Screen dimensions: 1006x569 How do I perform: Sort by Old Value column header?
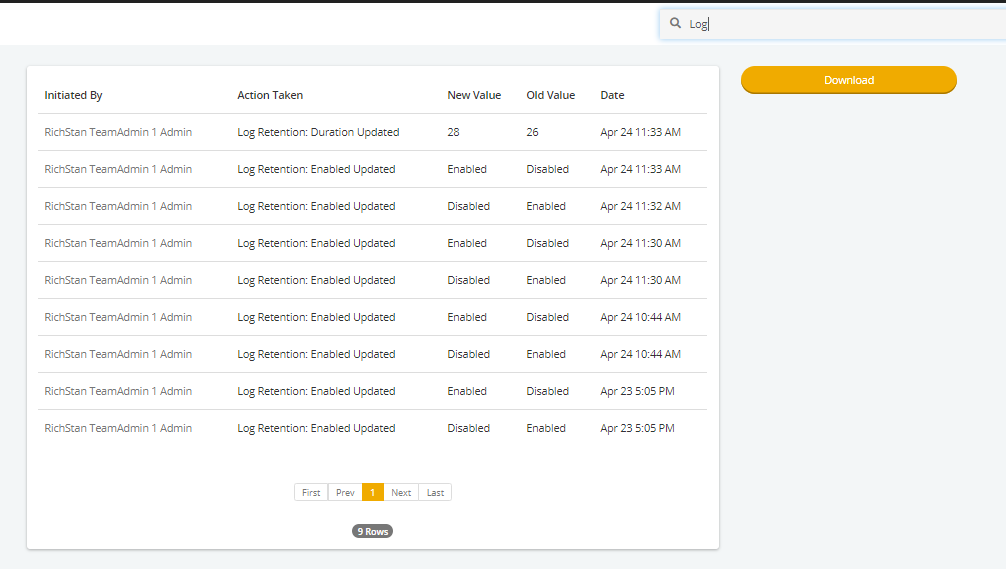tap(550, 95)
